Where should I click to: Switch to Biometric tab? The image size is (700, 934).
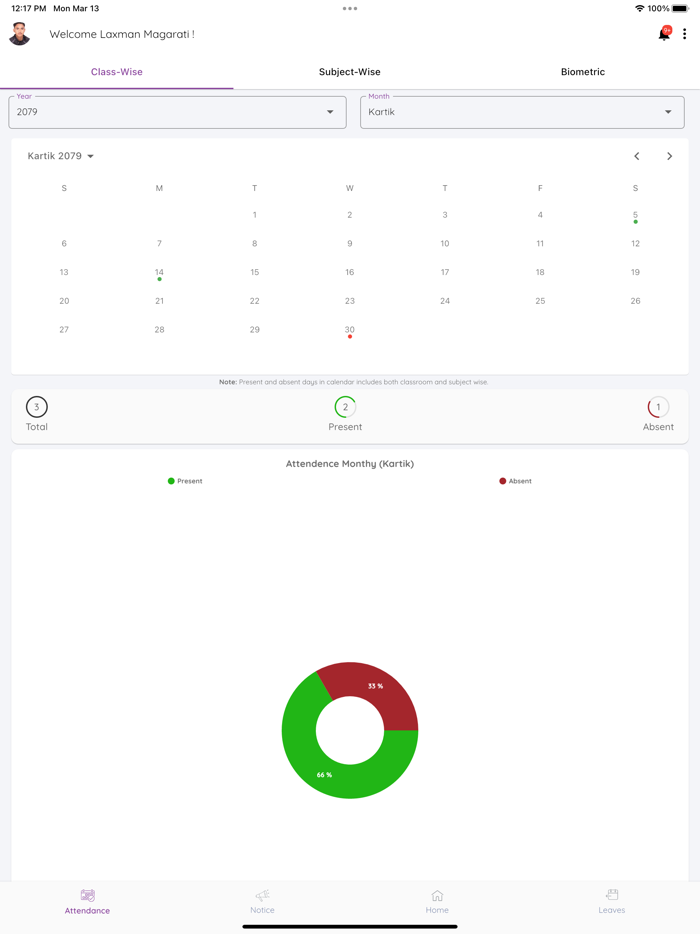point(583,71)
